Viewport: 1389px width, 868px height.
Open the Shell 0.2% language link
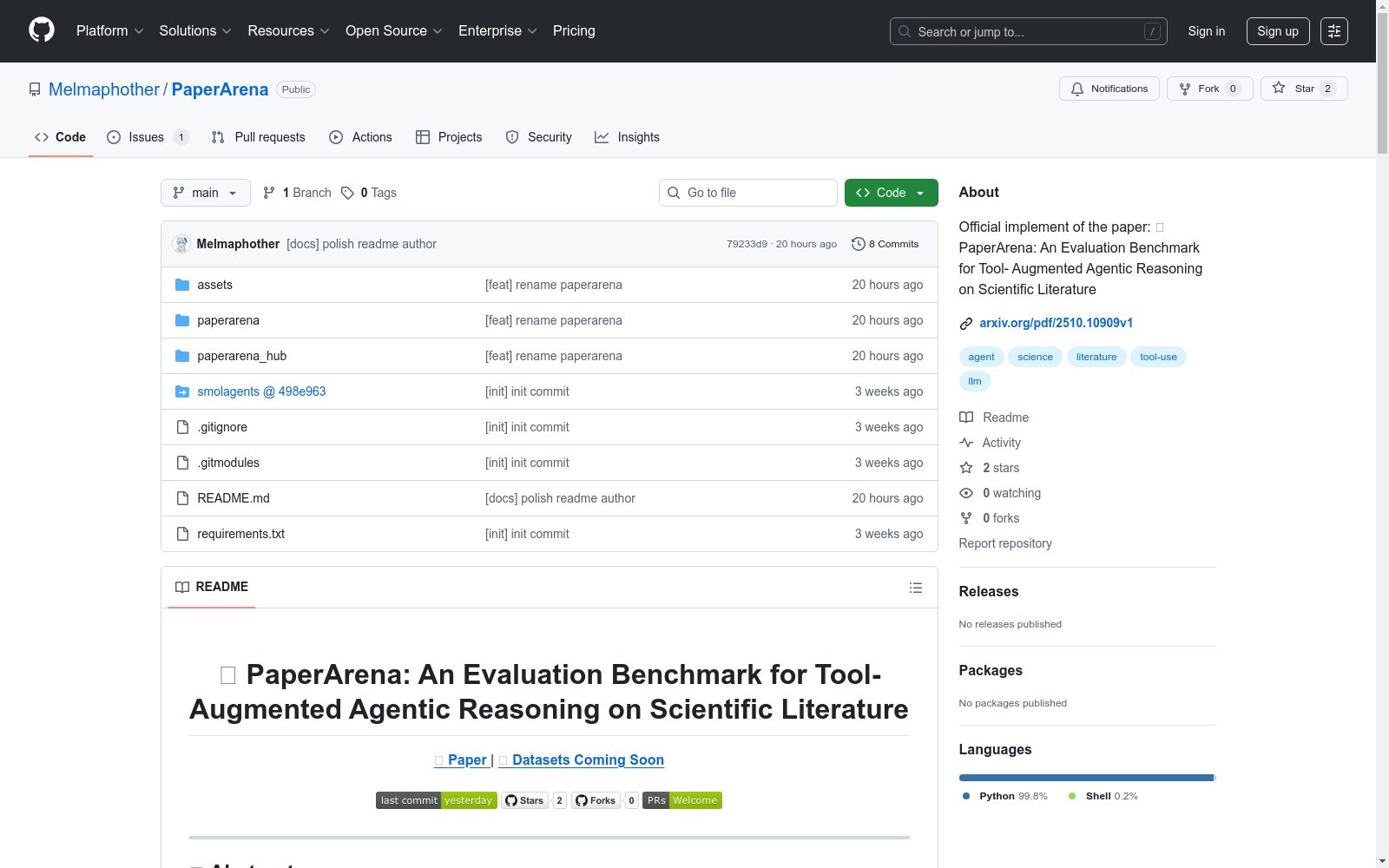tap(1103, 796)
